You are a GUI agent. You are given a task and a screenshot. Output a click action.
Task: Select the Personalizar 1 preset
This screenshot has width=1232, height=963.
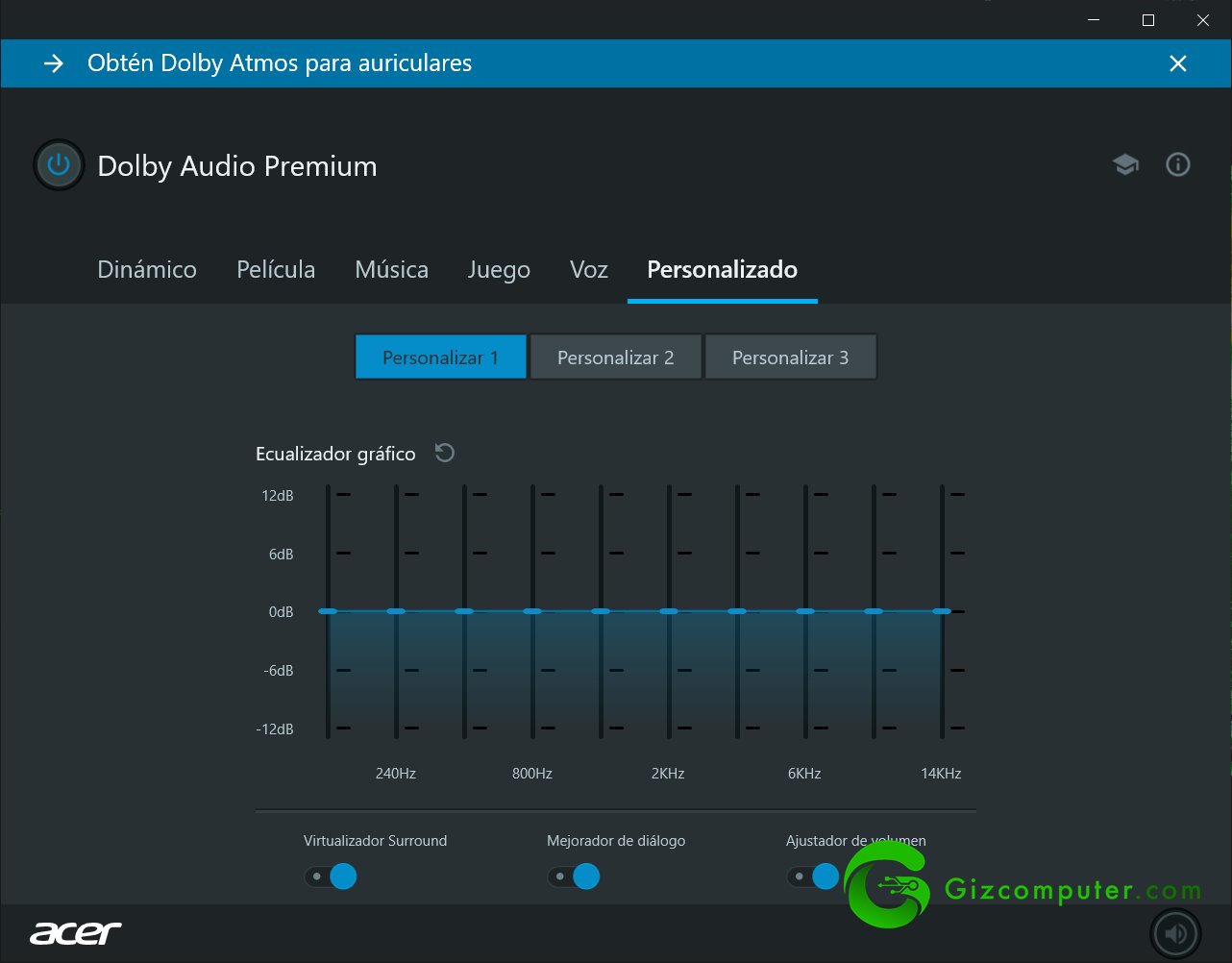441,357
